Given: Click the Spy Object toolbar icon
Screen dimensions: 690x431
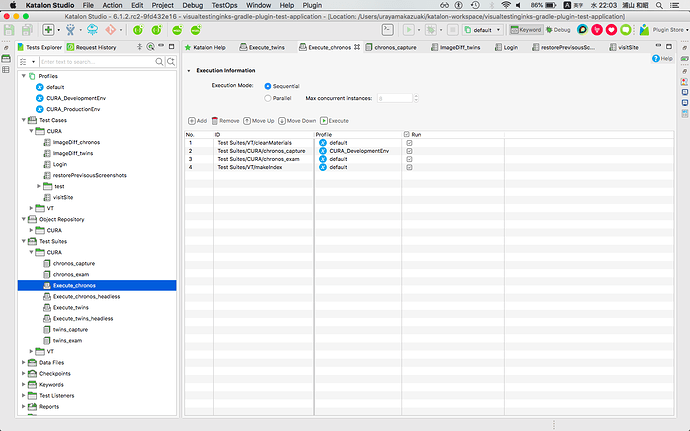Looking at the screenshot, I should tap(70, 30).
